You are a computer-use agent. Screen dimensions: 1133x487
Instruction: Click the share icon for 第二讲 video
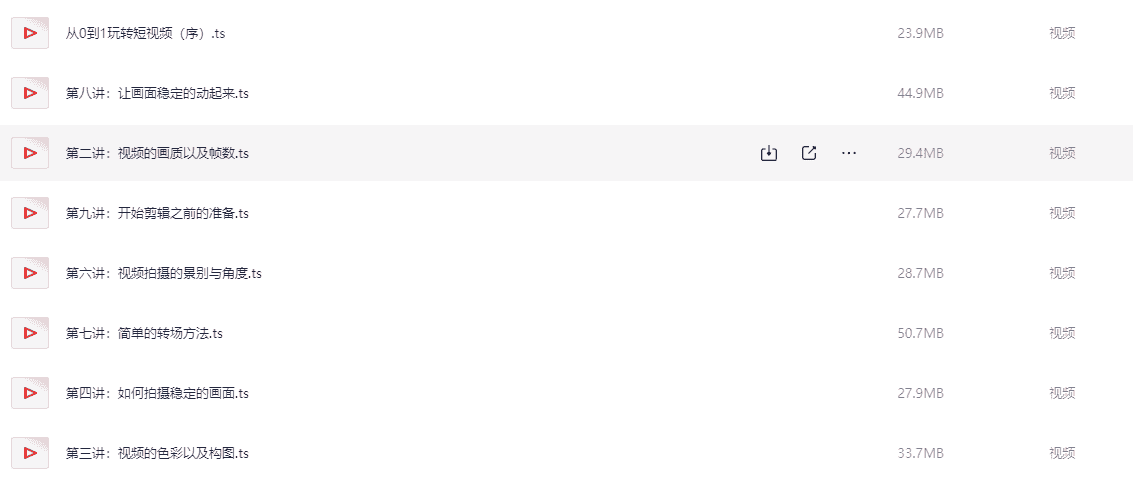(x=809, y=153)
